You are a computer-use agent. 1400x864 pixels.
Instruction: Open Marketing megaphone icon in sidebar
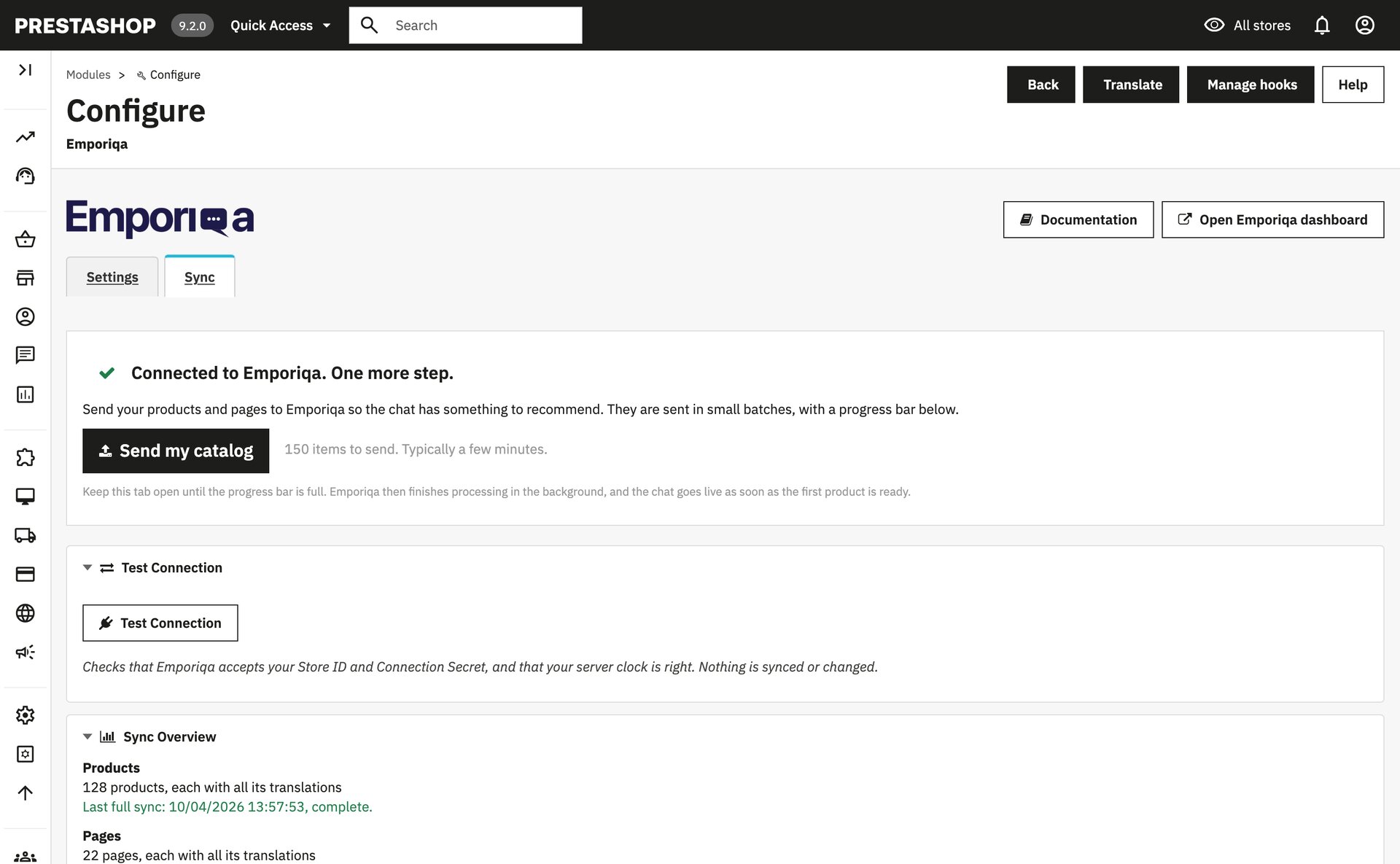pyautogui.click(x=26, y=652)
